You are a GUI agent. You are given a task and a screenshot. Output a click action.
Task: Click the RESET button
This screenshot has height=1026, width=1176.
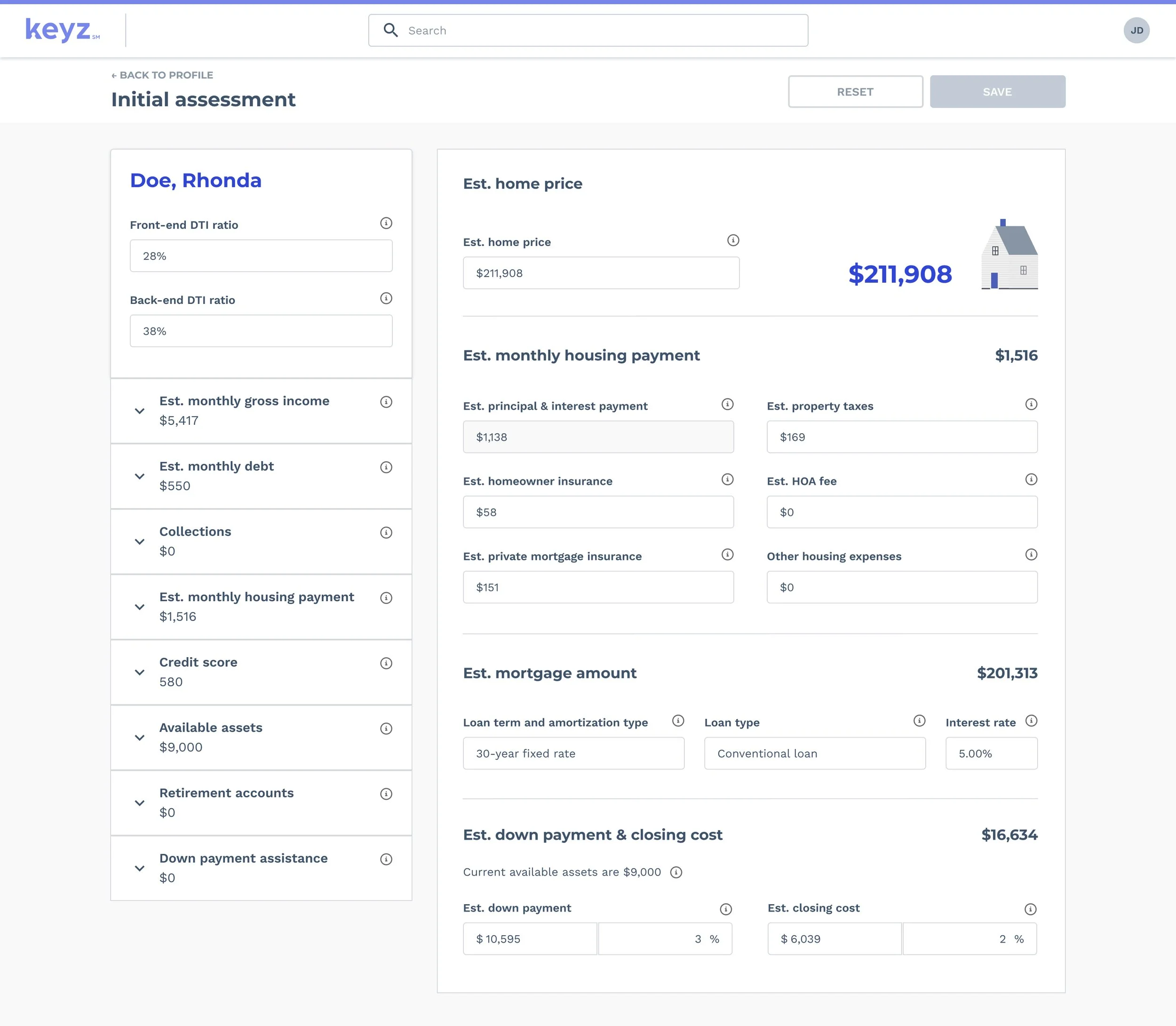pyautogui.click(x=855, y=92)
